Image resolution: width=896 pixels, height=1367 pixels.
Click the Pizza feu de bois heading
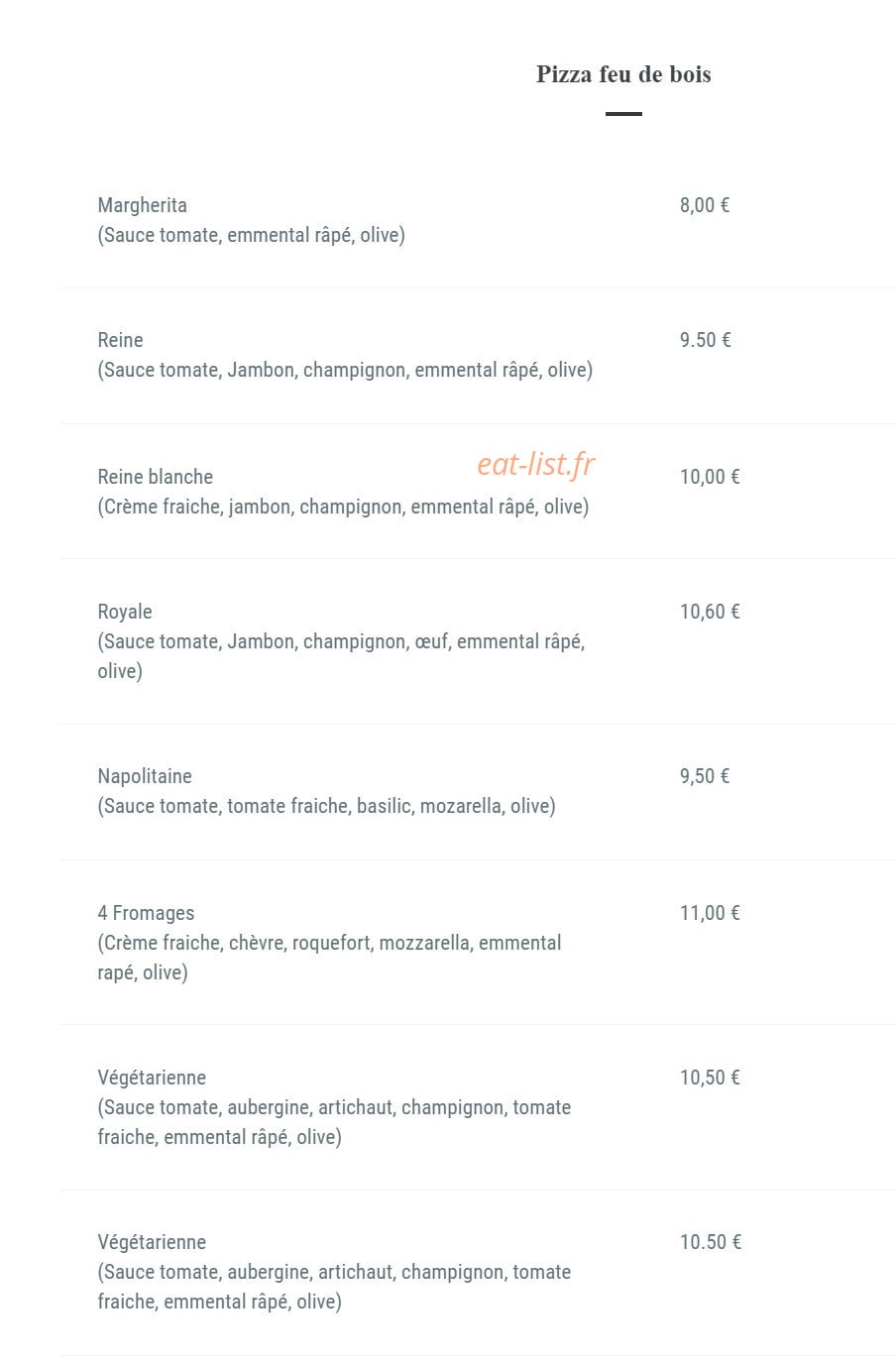[x=623, y=74]
